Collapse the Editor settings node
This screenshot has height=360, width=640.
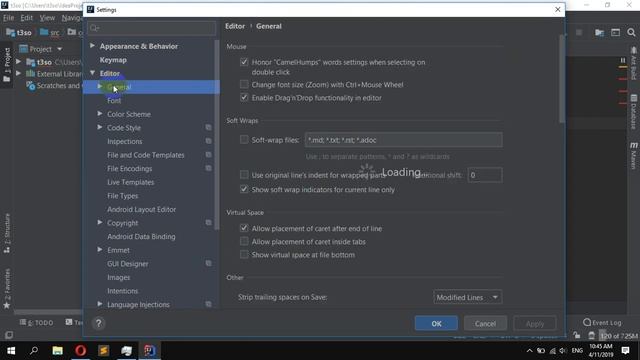pyautogui.click(x=92, y=73)
